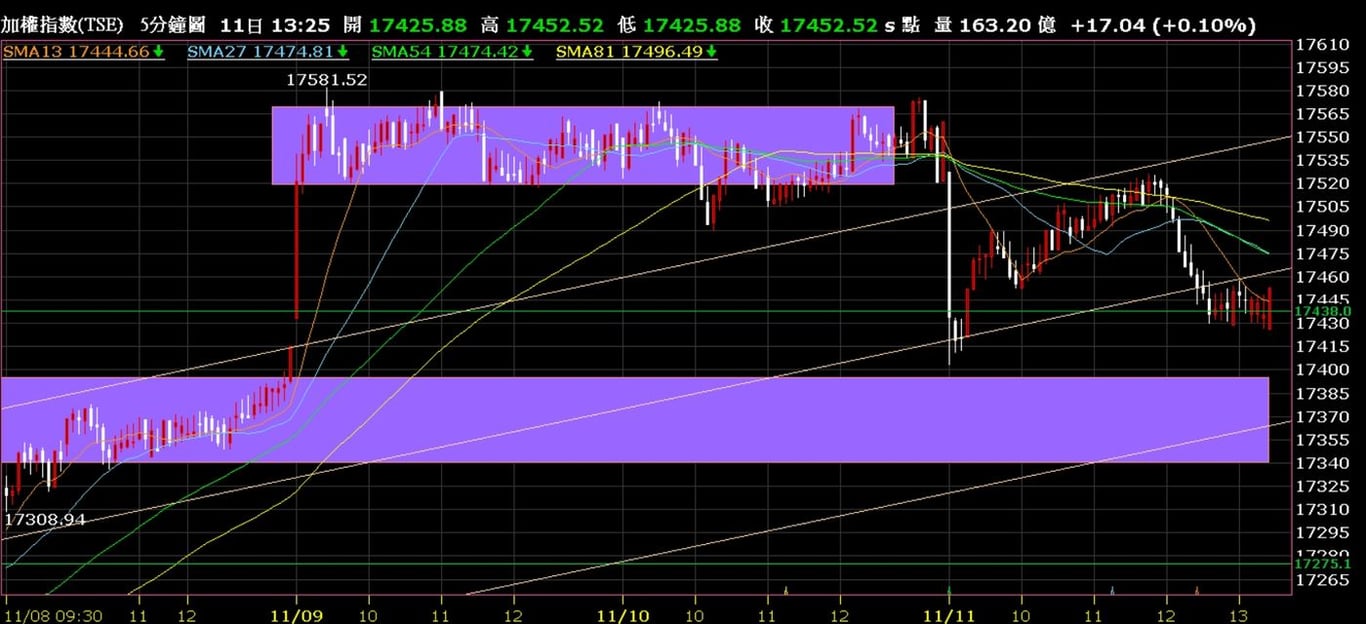The height and width of the screenshot is (624, 1366).
Task: Click the 17505 price axis label
Action: click(1322, 207)
